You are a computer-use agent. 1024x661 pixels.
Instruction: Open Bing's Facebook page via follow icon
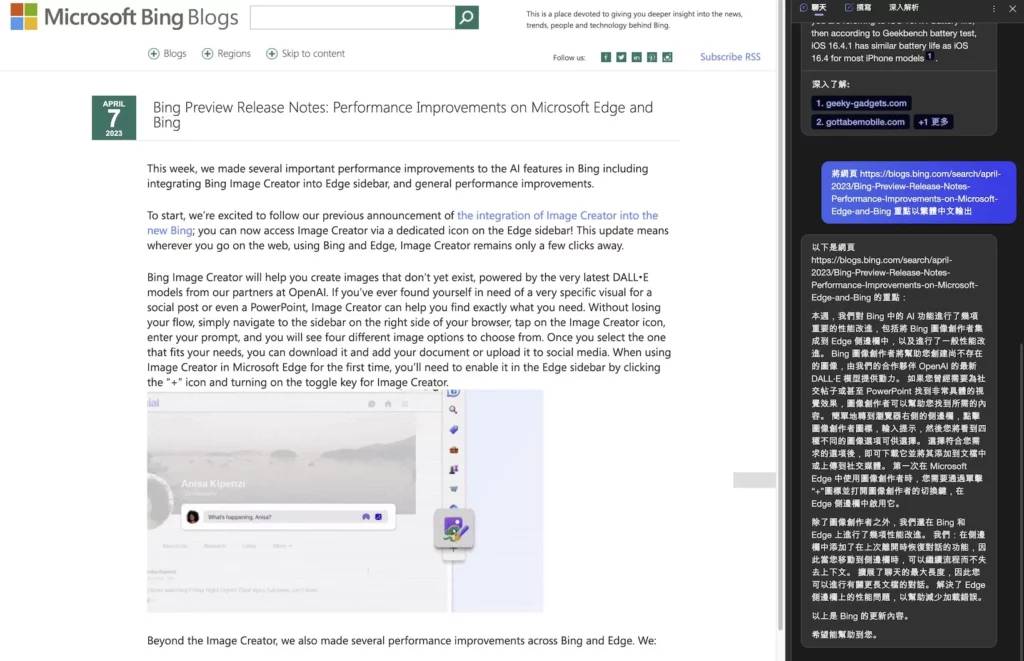pyautogui.click(x=606, y=57)
